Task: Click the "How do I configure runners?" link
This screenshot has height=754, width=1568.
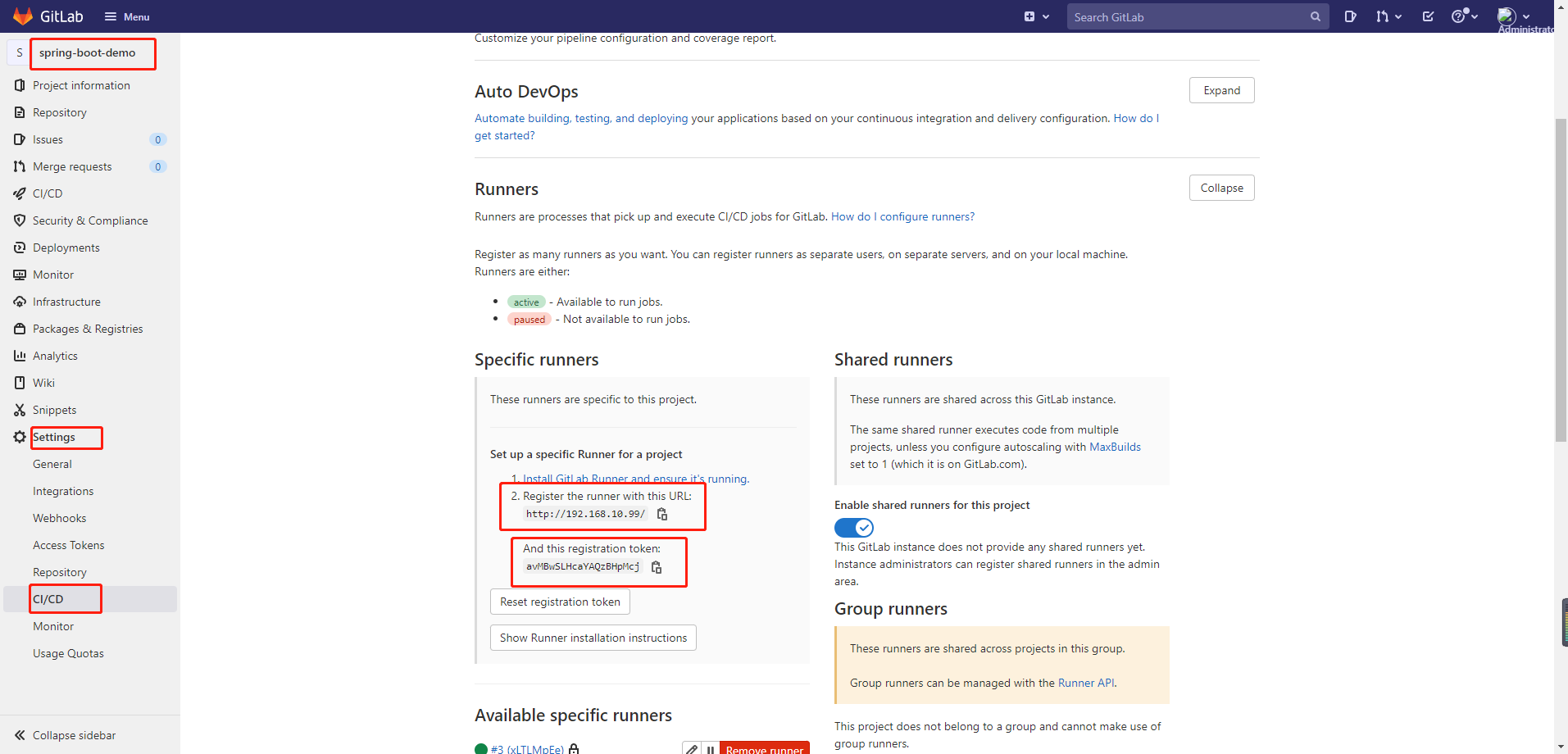Action: point(902,216)
